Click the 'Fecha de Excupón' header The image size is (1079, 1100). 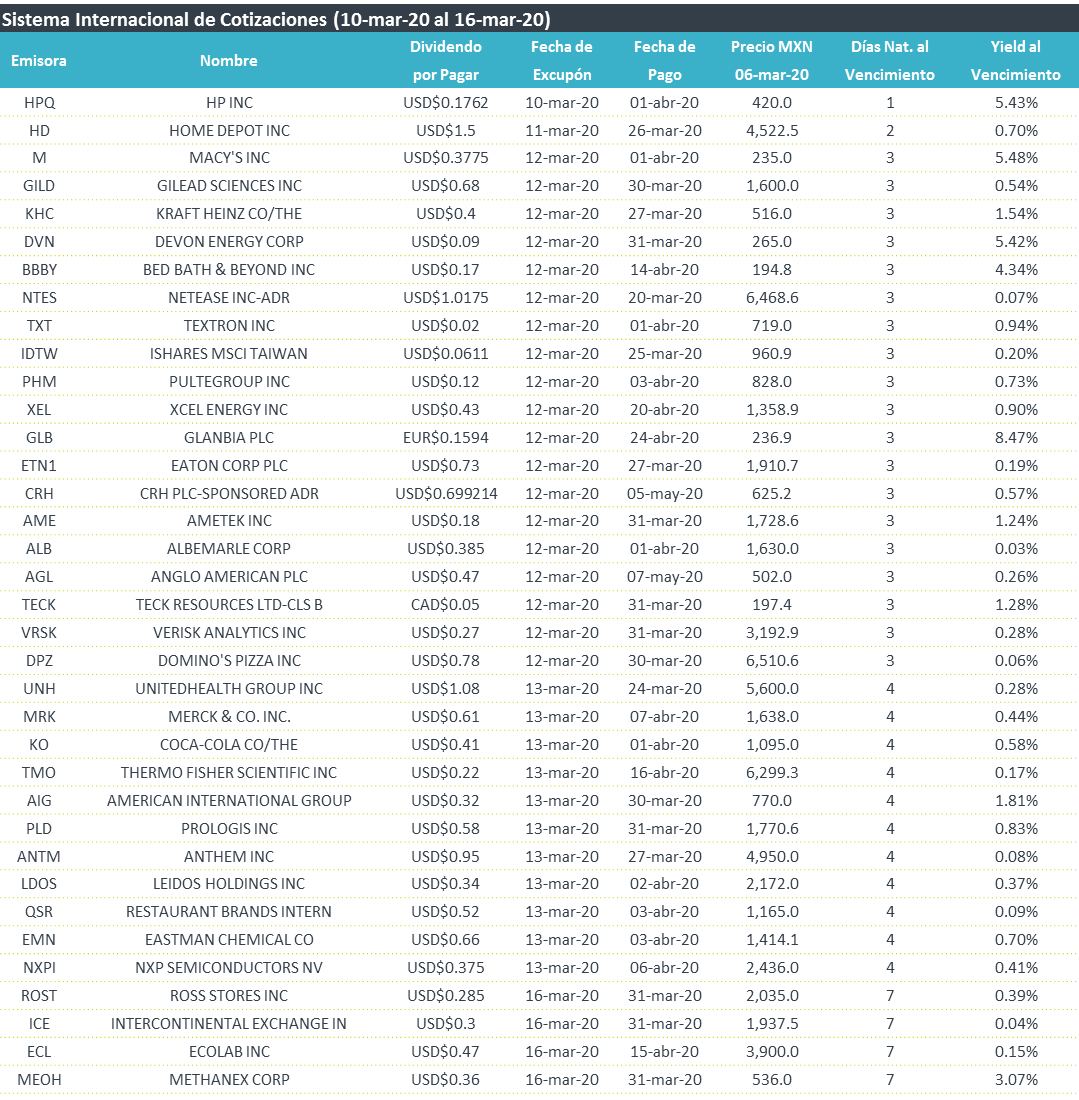coord(562,61)
